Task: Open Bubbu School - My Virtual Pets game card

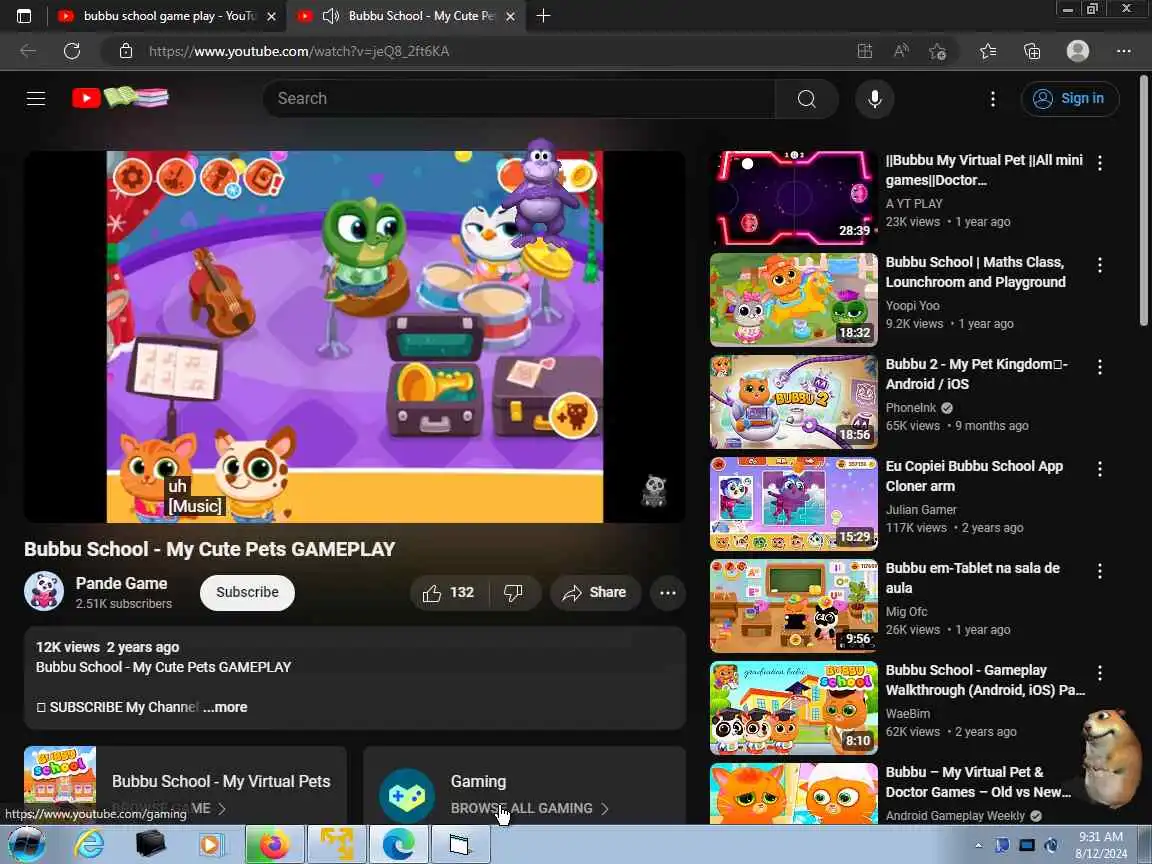Action: tap(185, 785)
